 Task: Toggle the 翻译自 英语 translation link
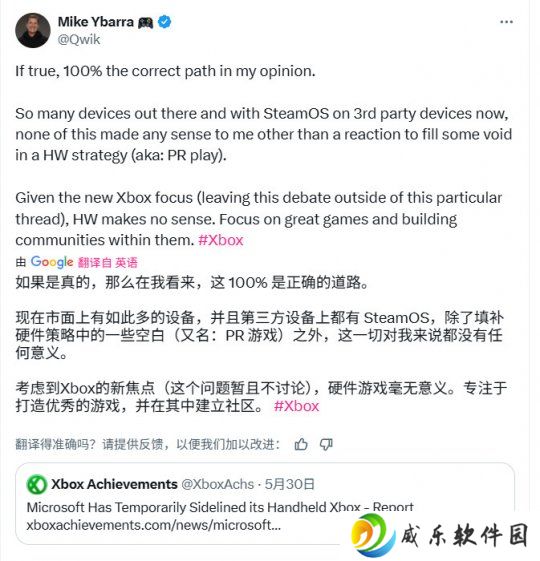(107, 263)
